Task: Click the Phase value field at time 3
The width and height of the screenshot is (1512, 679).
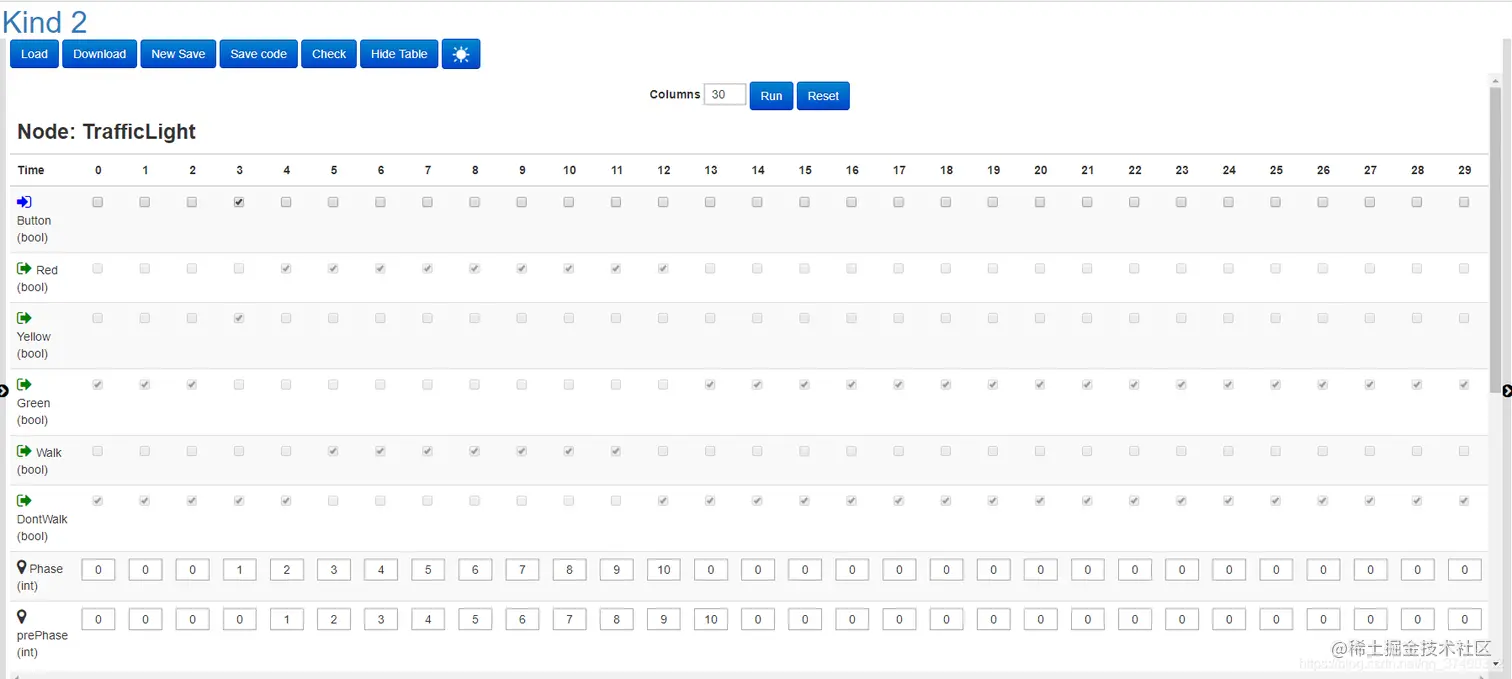Action: pos(239,570)
